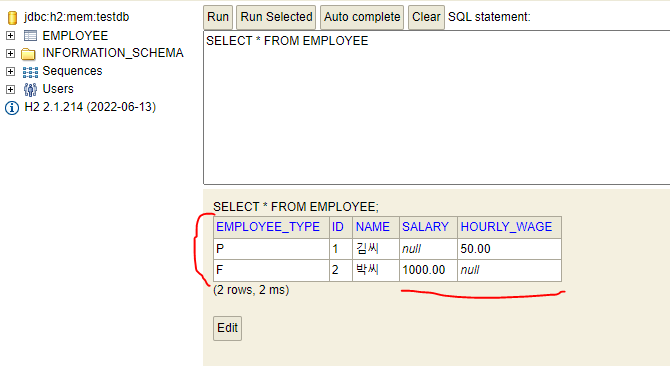Click the EMPLOYEE_TYPE column header
Viewport: 670px width, 366px height.
(271, 227)
